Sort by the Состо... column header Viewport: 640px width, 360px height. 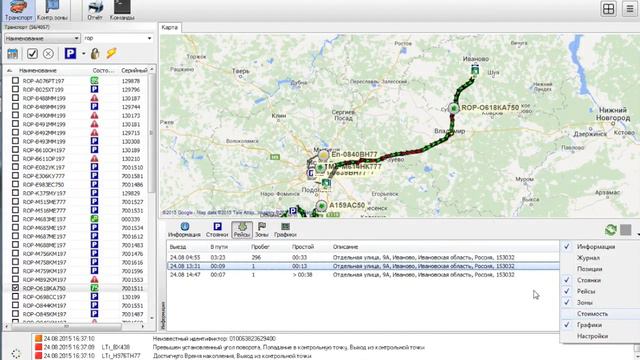pyautogui.click(x=104, y=71)
